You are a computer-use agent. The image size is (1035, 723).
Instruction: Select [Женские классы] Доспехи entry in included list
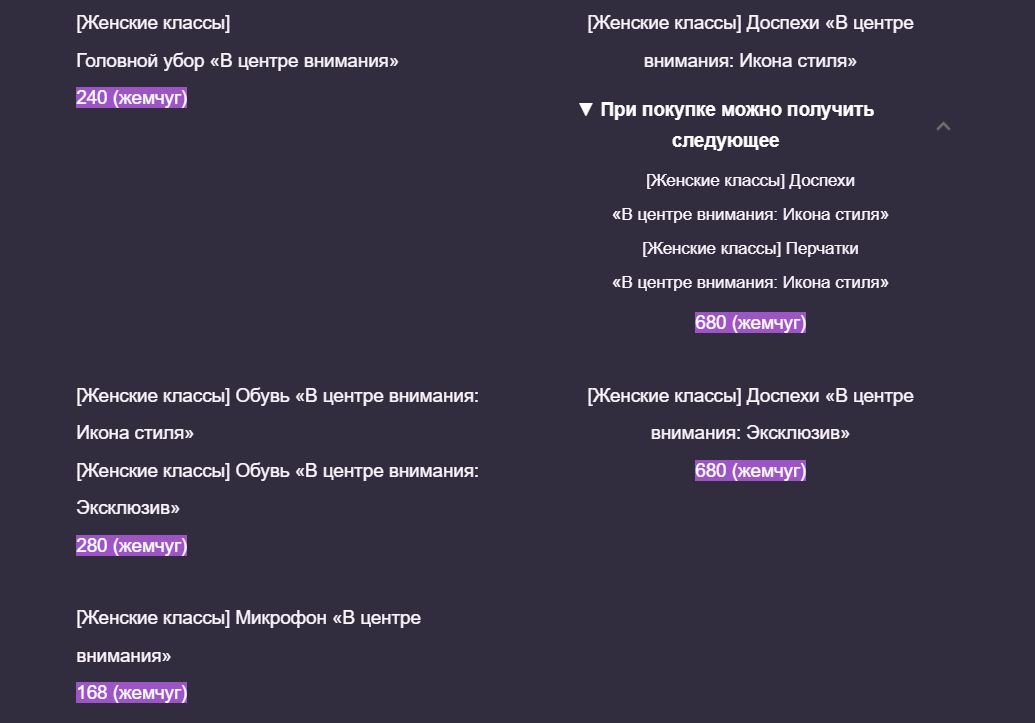tap(750, 181)
